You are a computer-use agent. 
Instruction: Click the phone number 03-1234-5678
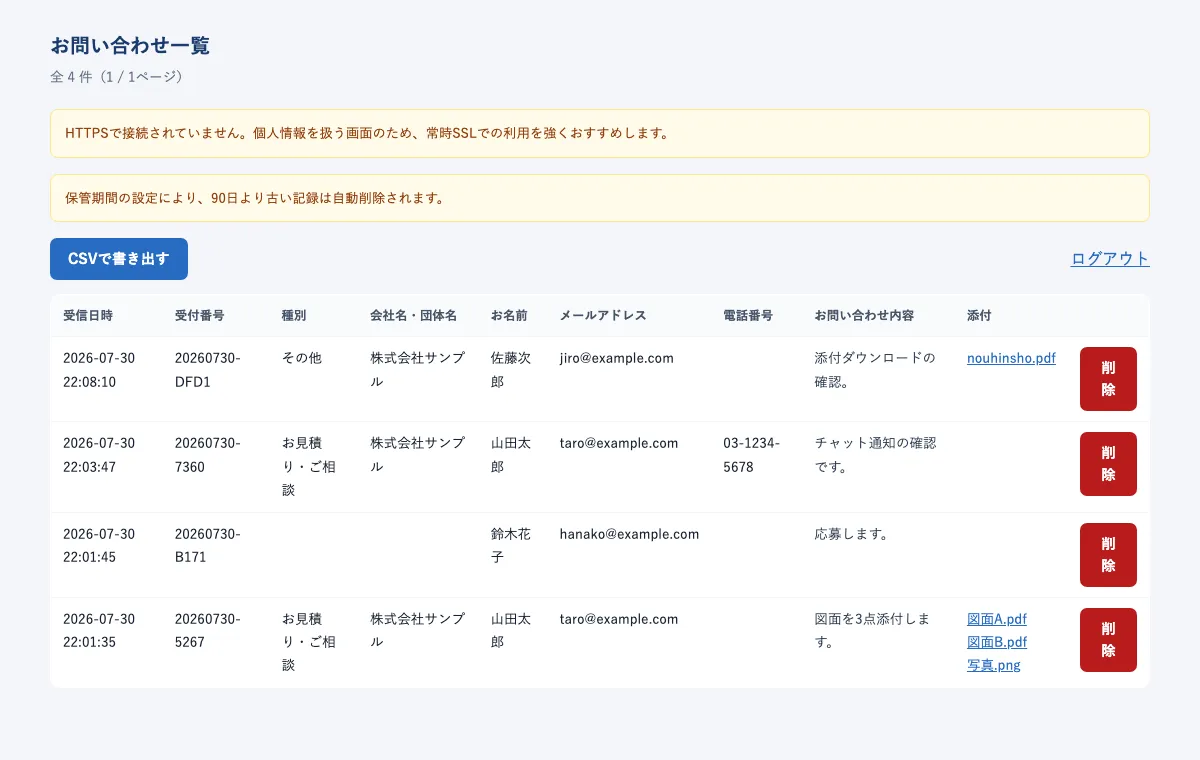(752, 455)
